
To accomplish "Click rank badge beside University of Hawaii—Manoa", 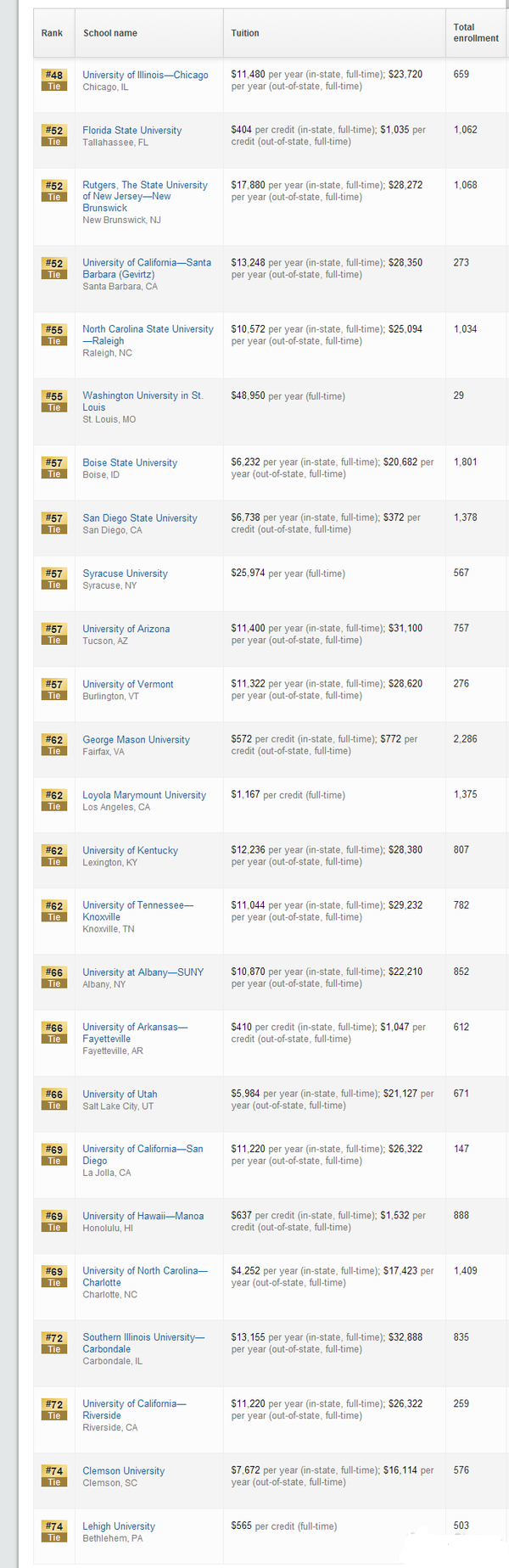I will click(54, 1221).
